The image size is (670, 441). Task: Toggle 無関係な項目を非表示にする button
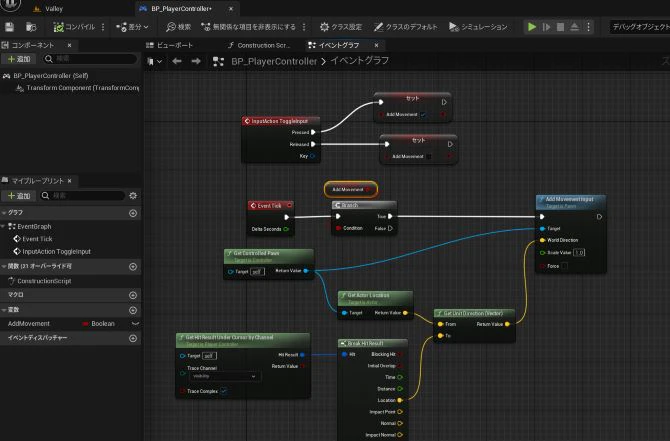pos(248,27)
